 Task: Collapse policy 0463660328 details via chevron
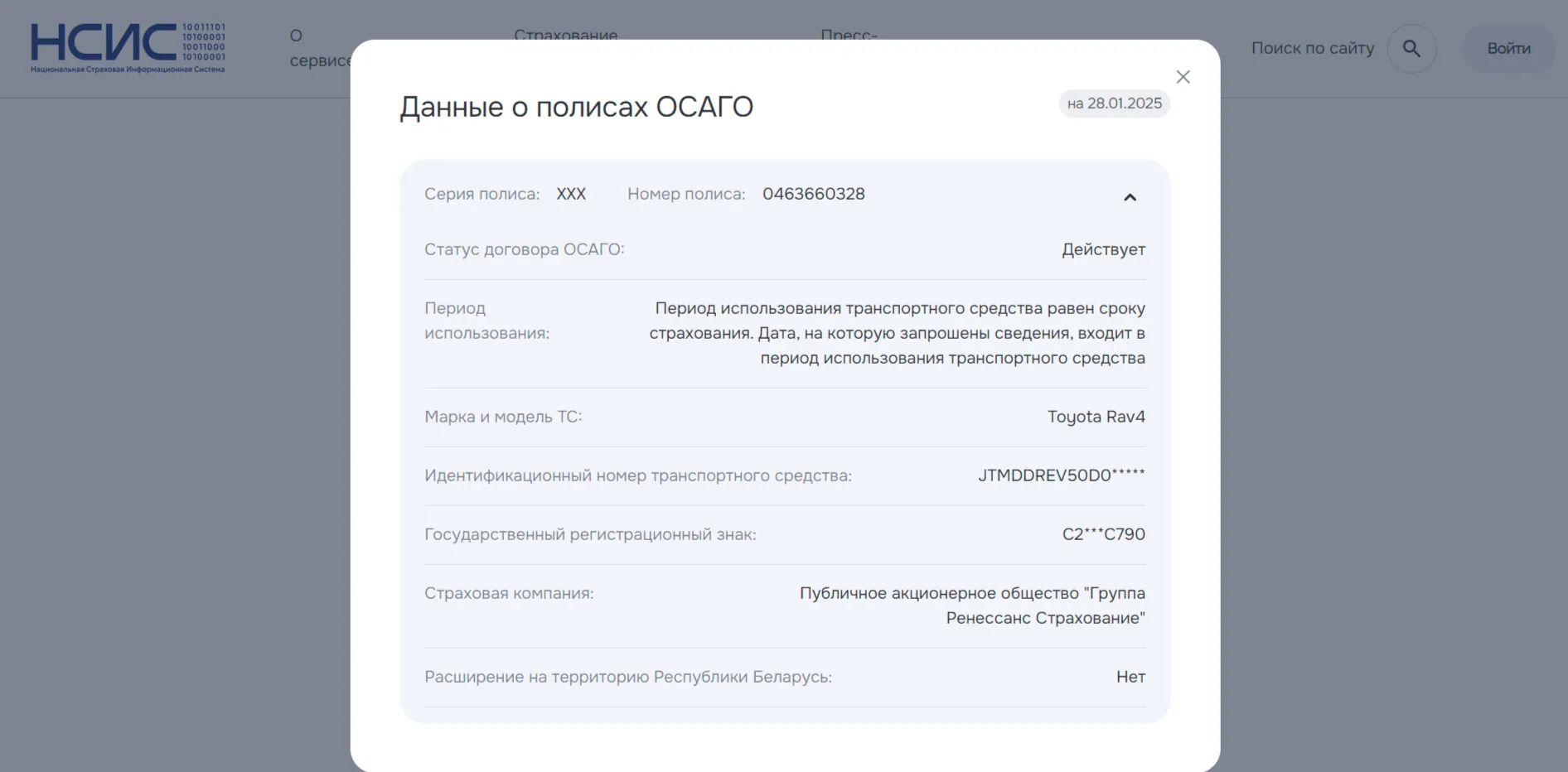tap(1129, 197)
